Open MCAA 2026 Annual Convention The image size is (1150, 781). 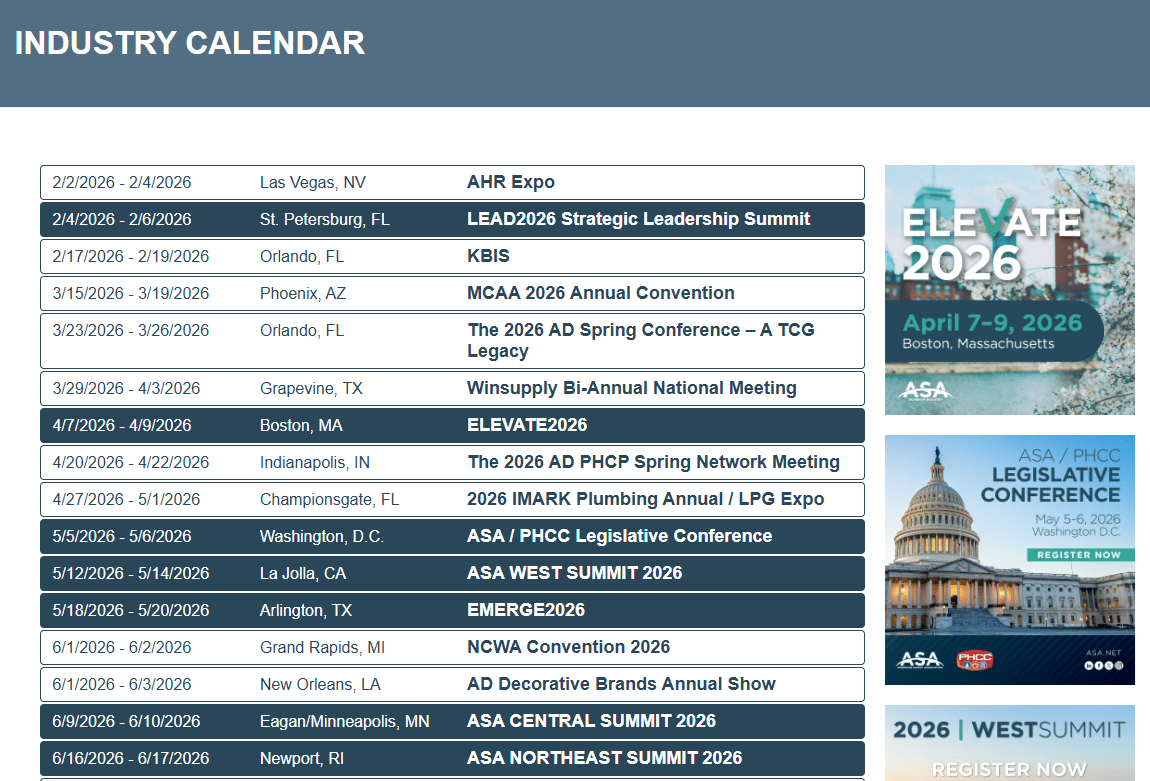[601, 293]
